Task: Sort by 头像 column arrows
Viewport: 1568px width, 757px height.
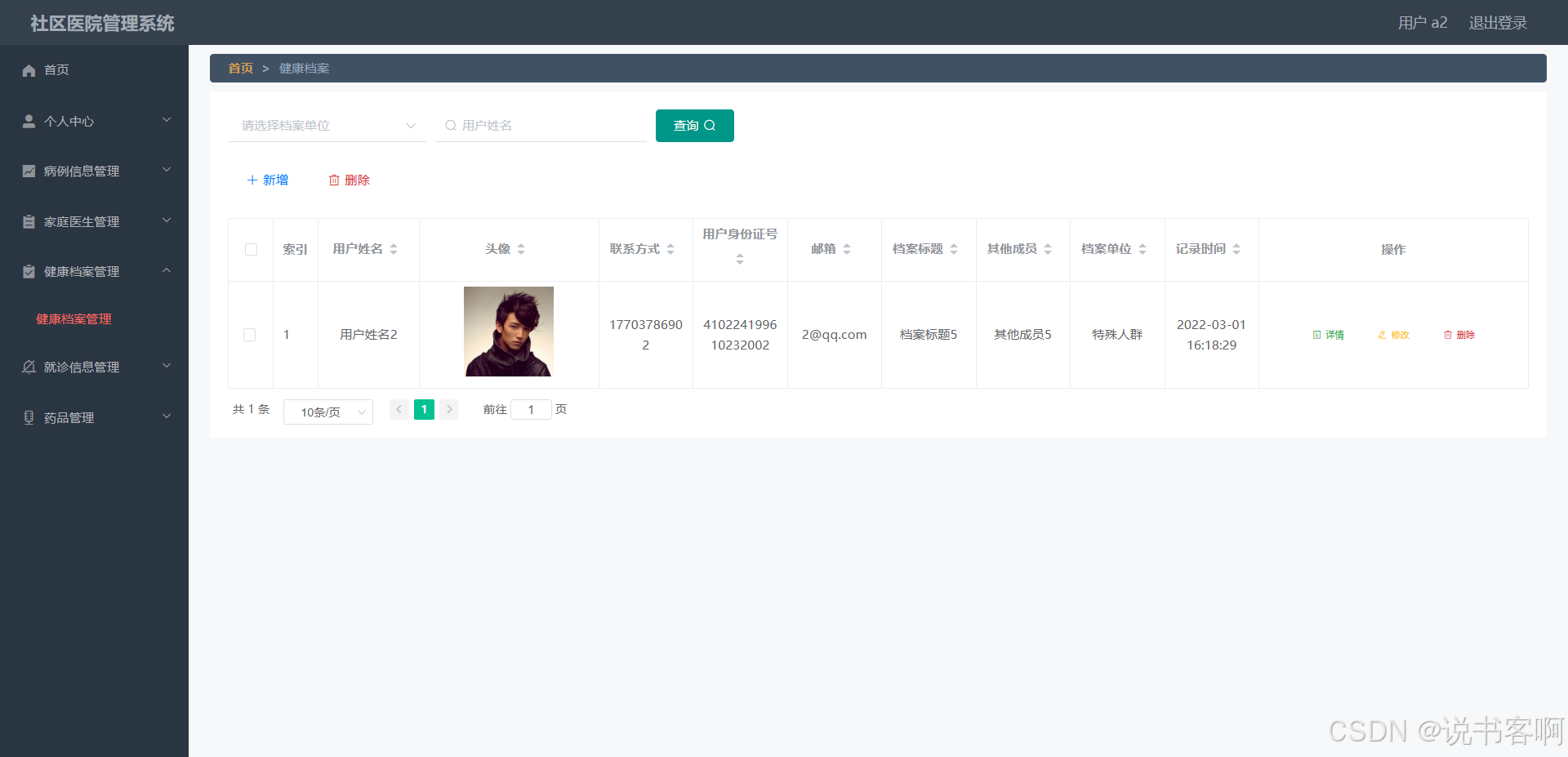Action: pos(521,249)
